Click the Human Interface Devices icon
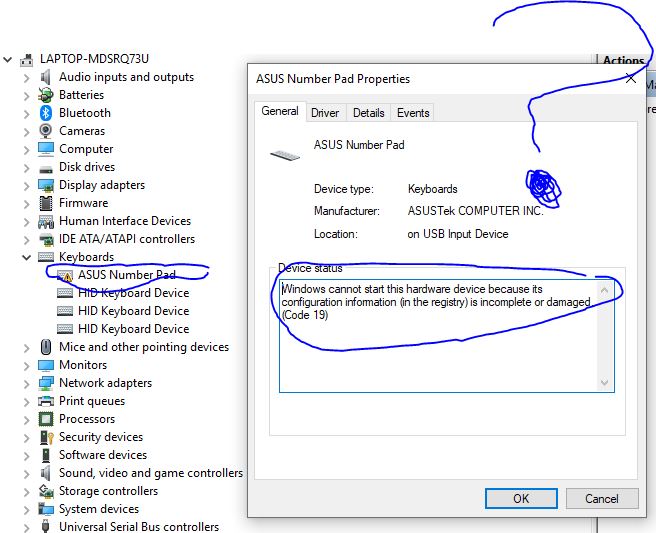This screenshot has height=533, width=656. [46, 221]
